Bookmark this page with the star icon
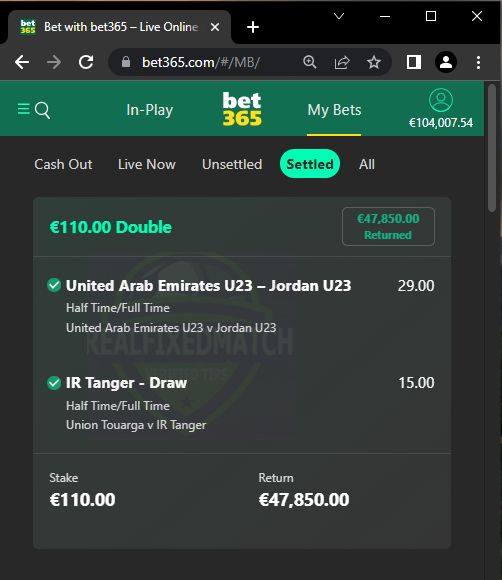Viewport: 502px width, 580px height. coord(374,62)
